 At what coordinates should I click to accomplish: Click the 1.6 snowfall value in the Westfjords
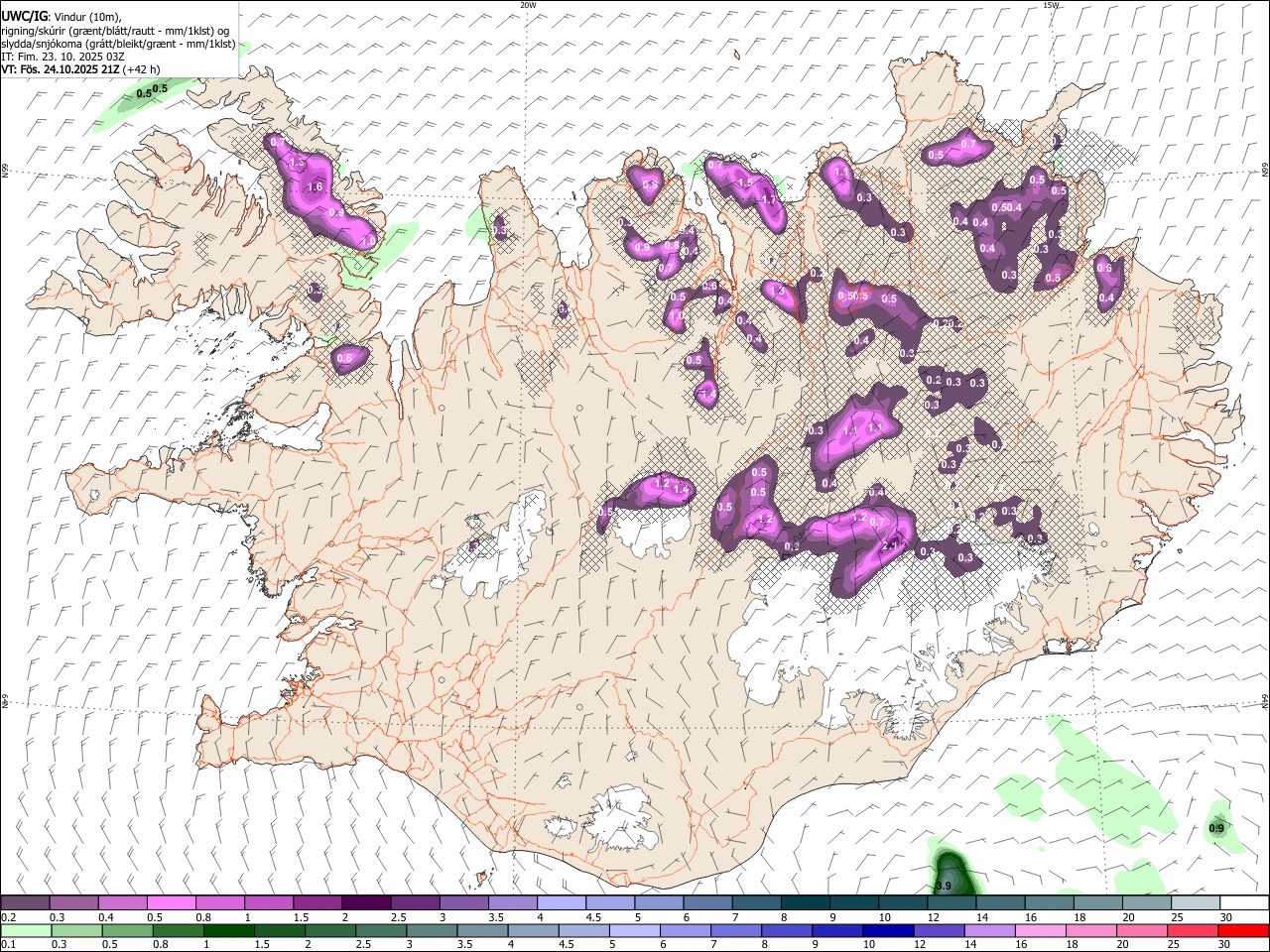tap(316, 186)
